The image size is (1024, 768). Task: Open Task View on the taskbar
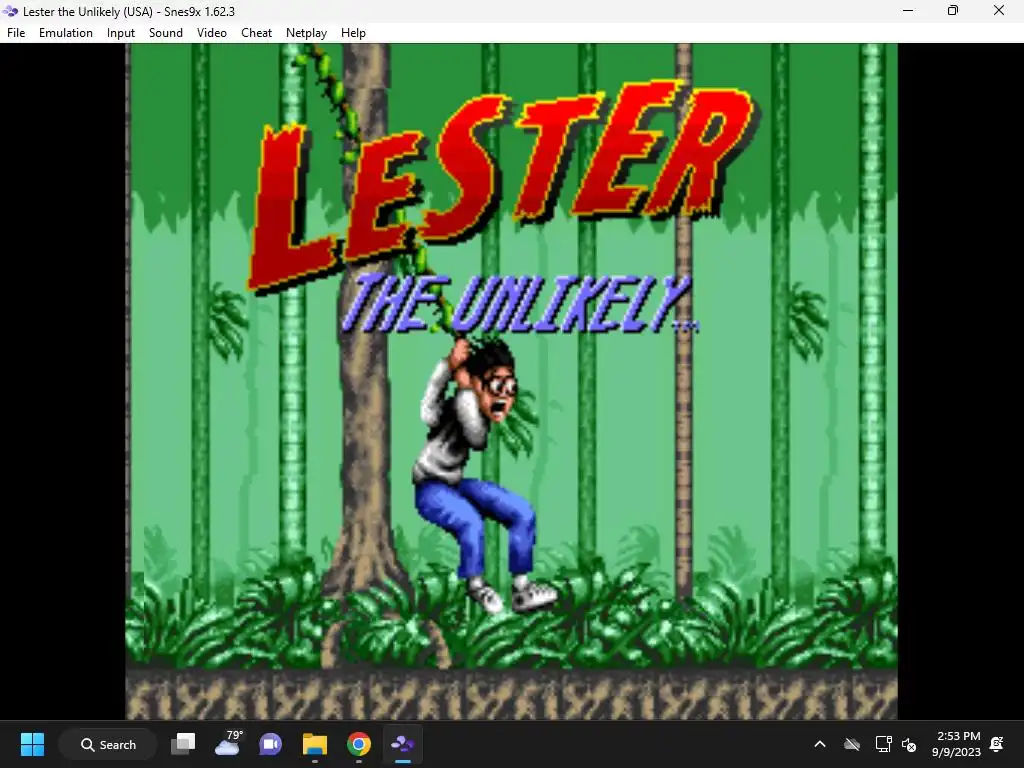click(x=183, y=744)
